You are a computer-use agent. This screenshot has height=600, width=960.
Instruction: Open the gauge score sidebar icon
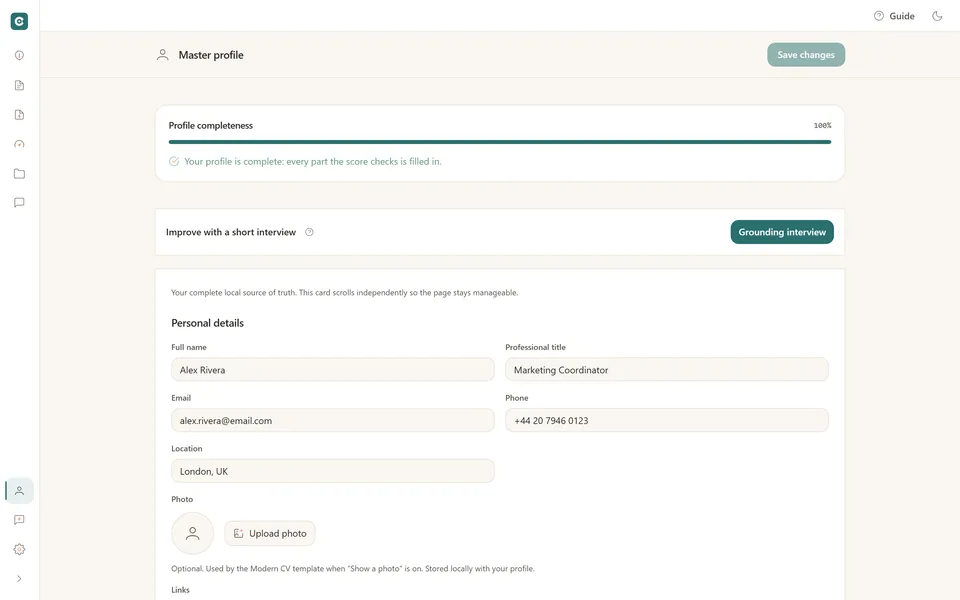coord(19,144)
